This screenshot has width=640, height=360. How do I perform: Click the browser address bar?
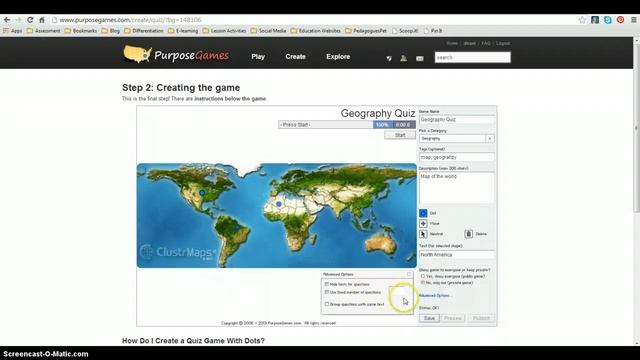[x=314, y=20]
